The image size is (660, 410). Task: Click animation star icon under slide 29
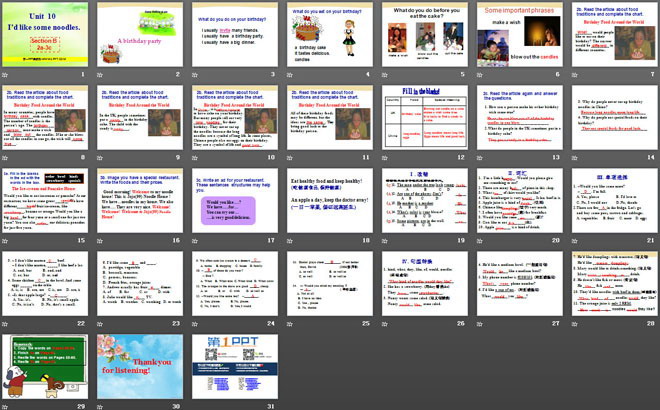[x=6, y=404]
